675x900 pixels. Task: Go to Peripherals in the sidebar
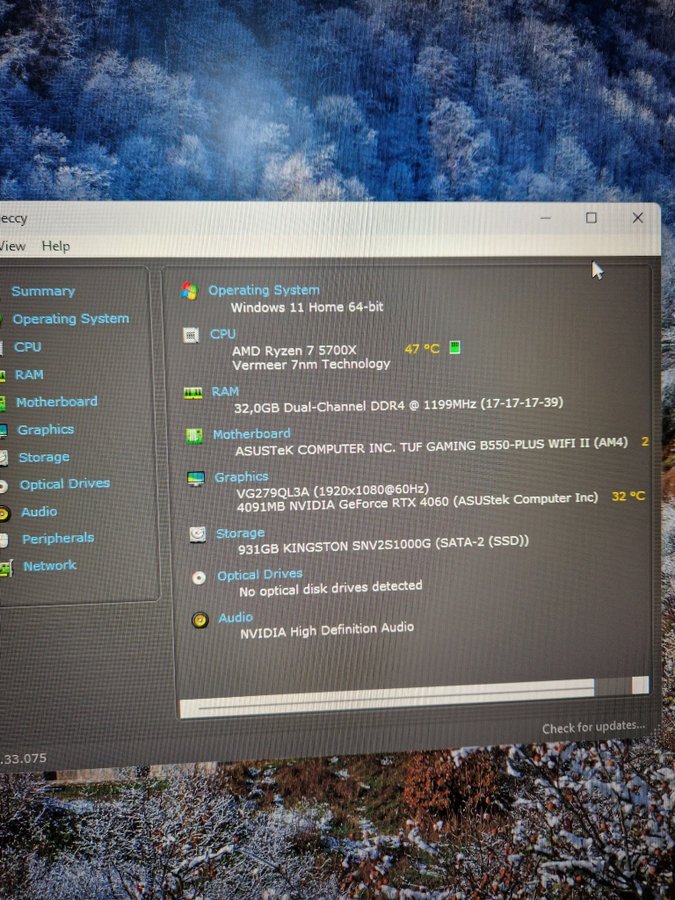tap(58, 538)
